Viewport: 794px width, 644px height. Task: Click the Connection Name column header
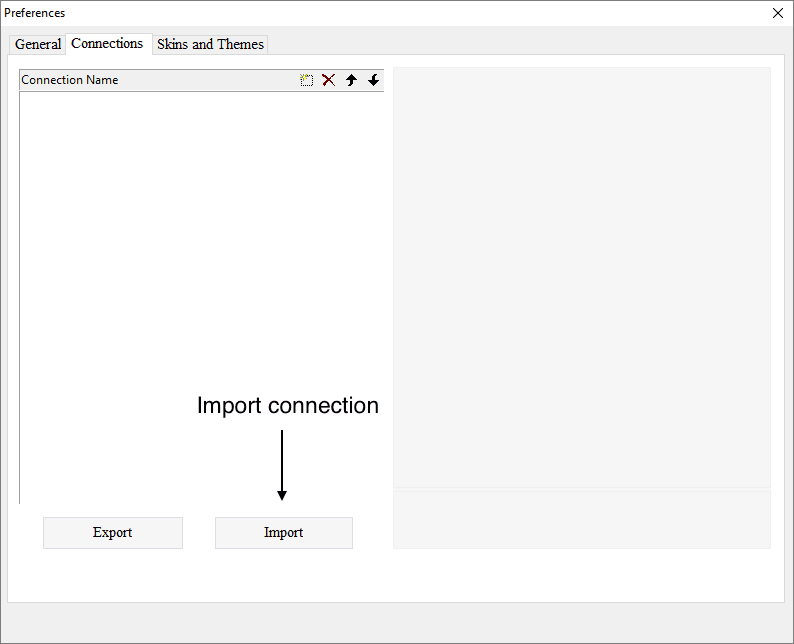pyautogui.click(x=120, y=80)
